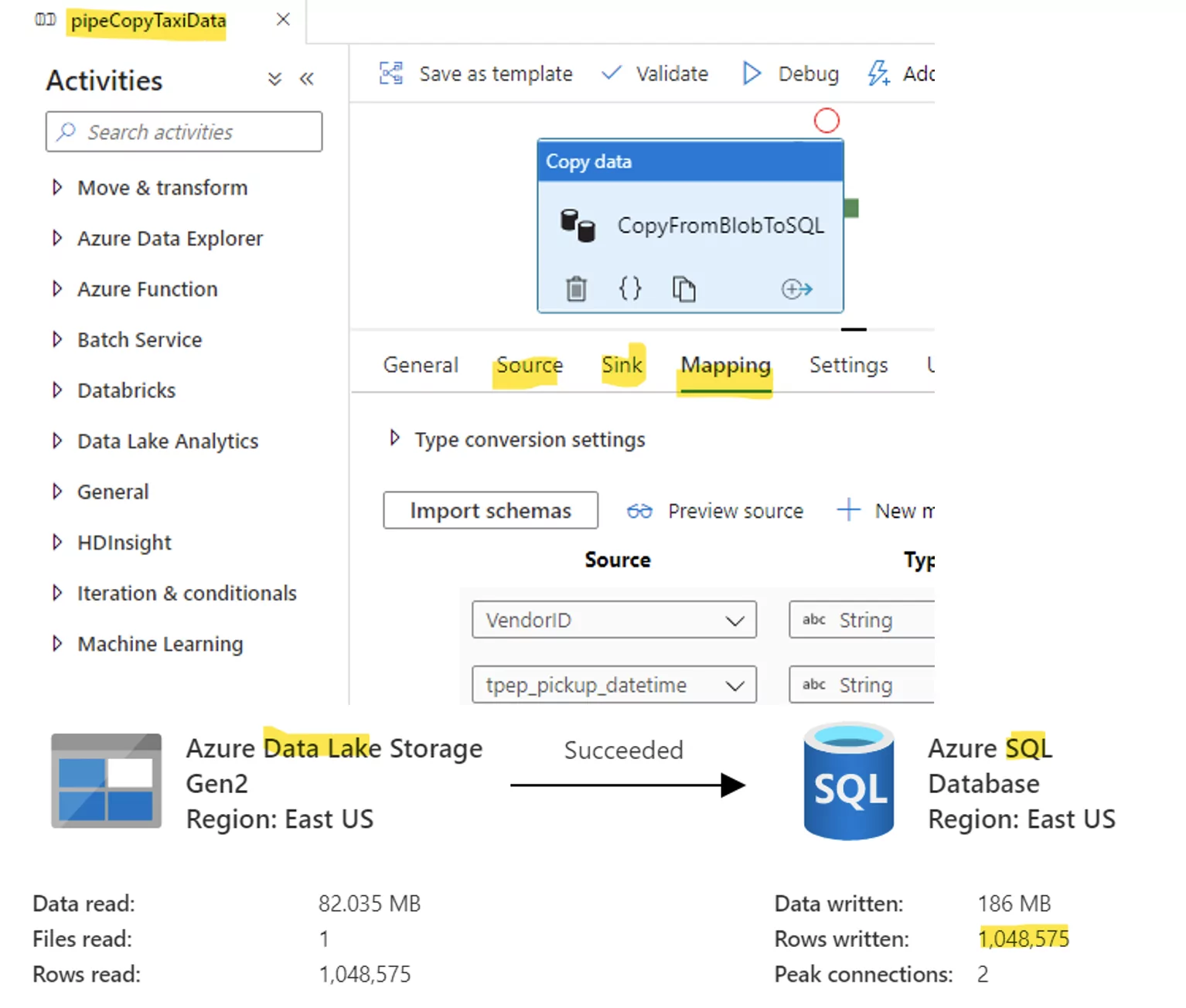Open String type dropdown for tpep_pickup_datetime

(862, 685)
